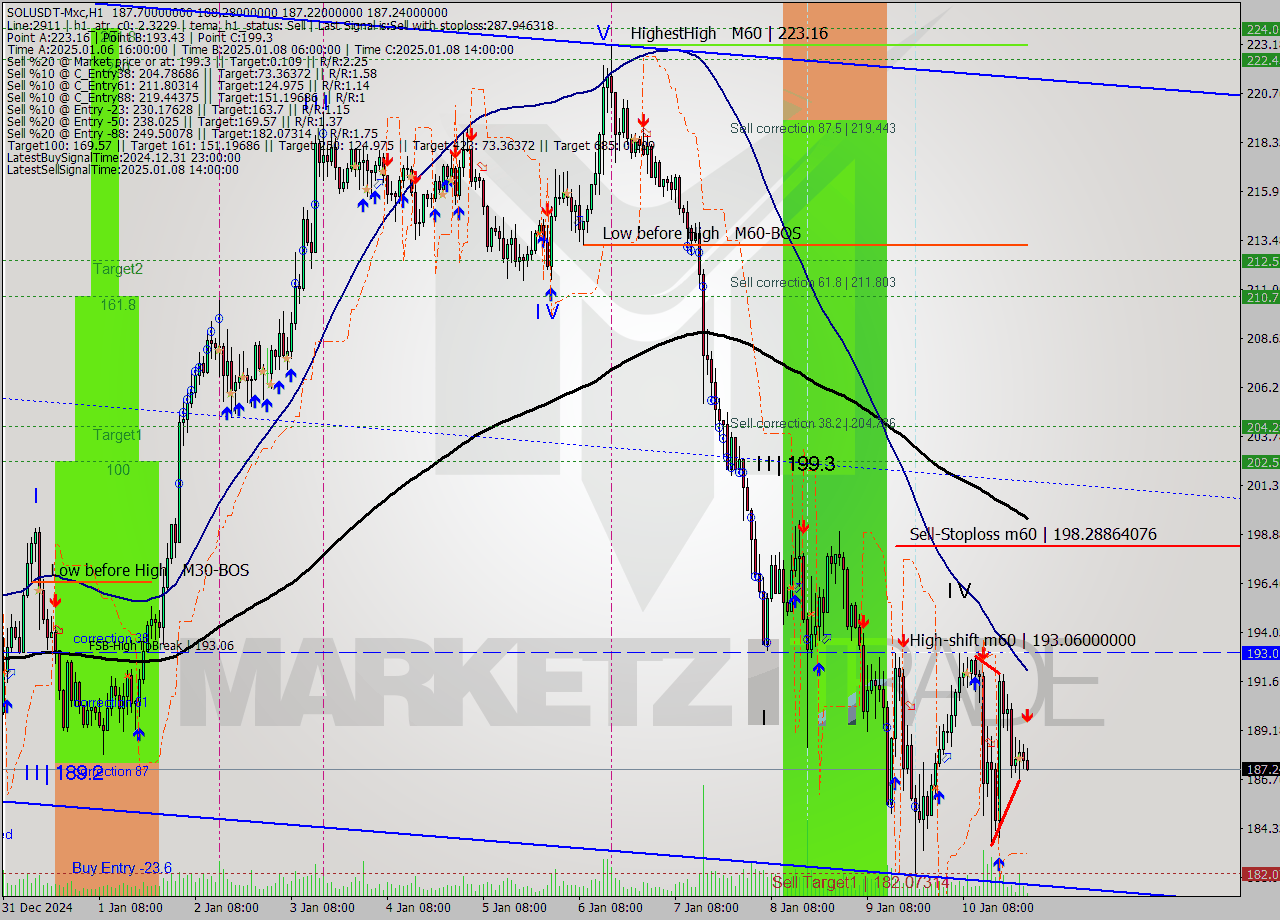Click the 215.9 price scale value
This screenshot has height=920, width=1280.
[x=1262, y=191]
